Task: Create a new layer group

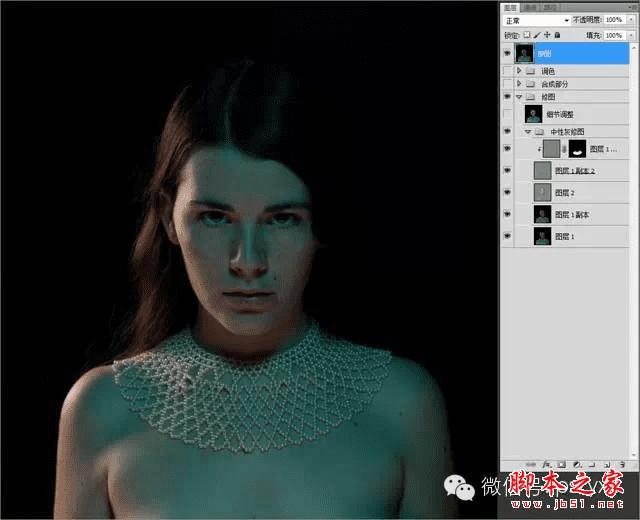Action: coord(592,464)
